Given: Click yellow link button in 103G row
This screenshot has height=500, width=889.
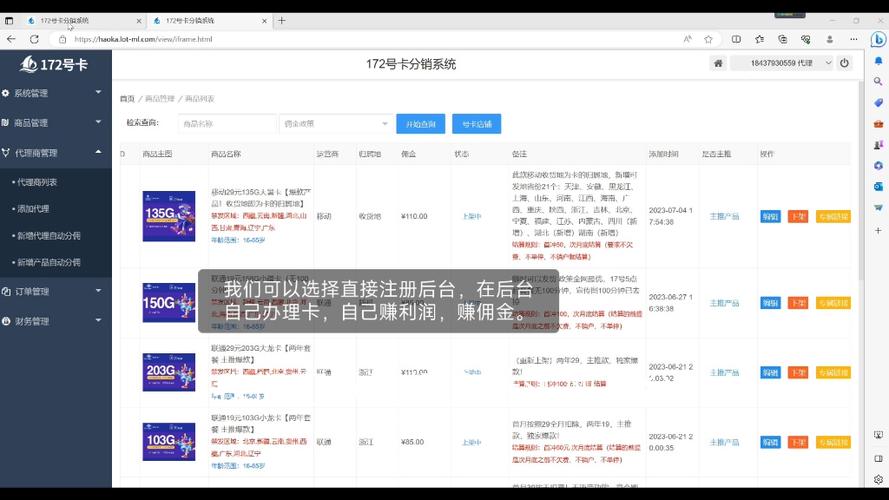Looking at the screenshot, I should tap(833, 442).
